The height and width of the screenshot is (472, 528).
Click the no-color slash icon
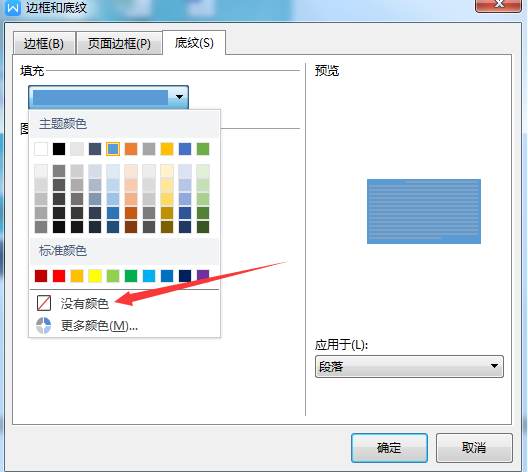click(x=44, y=303)
